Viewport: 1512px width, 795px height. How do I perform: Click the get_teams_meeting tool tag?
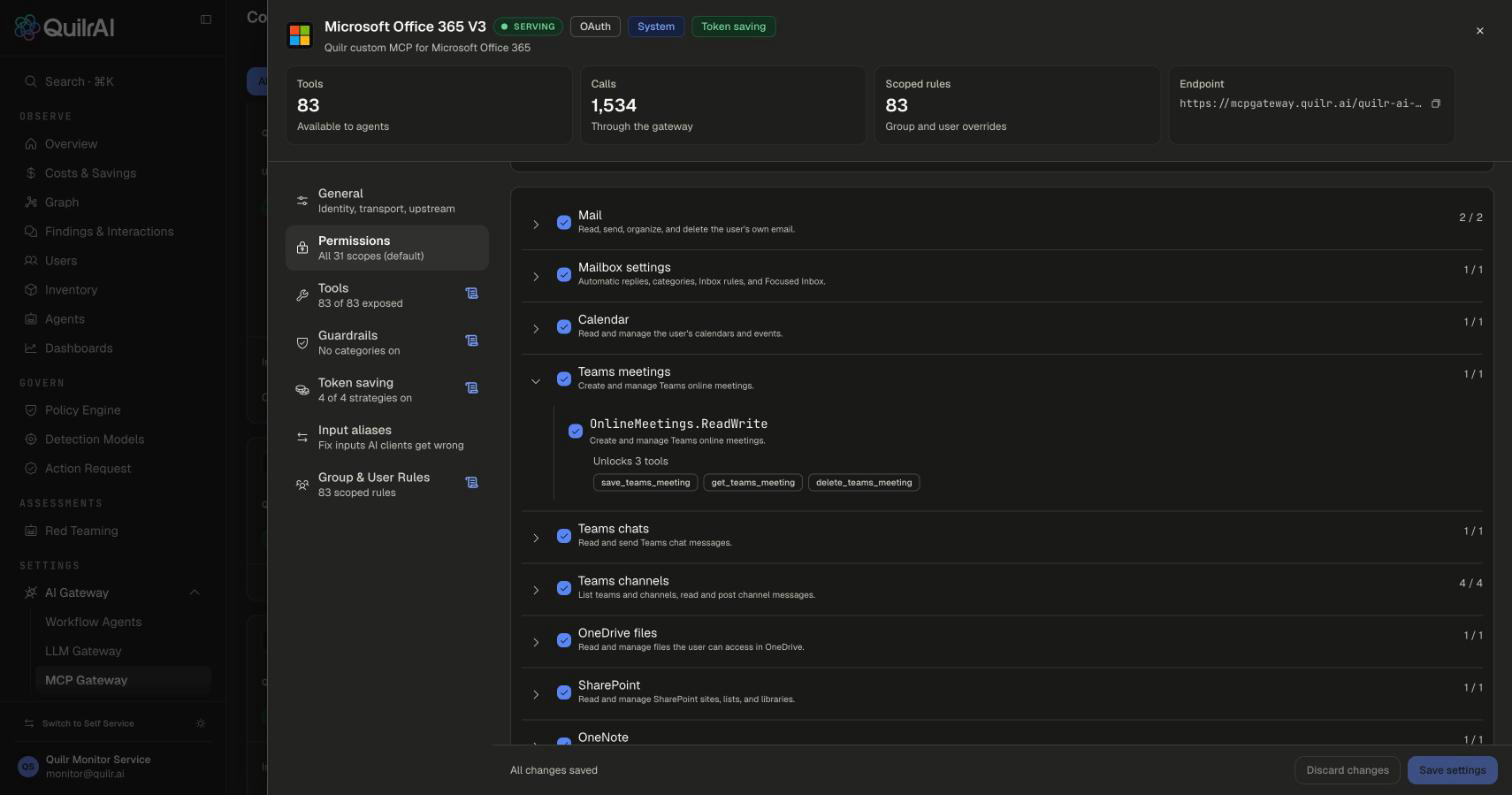pyautogui.click(x=753, y=483)
